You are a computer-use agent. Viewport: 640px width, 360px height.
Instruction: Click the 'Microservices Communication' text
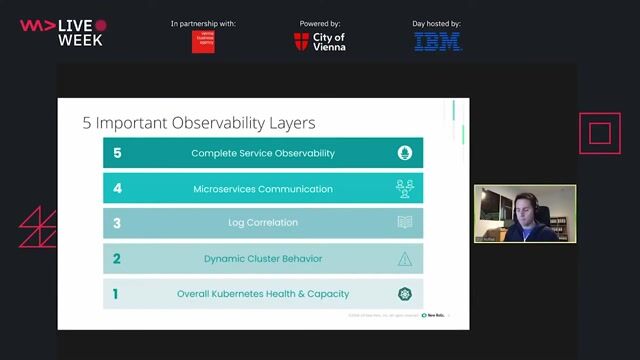coord(263,189)
